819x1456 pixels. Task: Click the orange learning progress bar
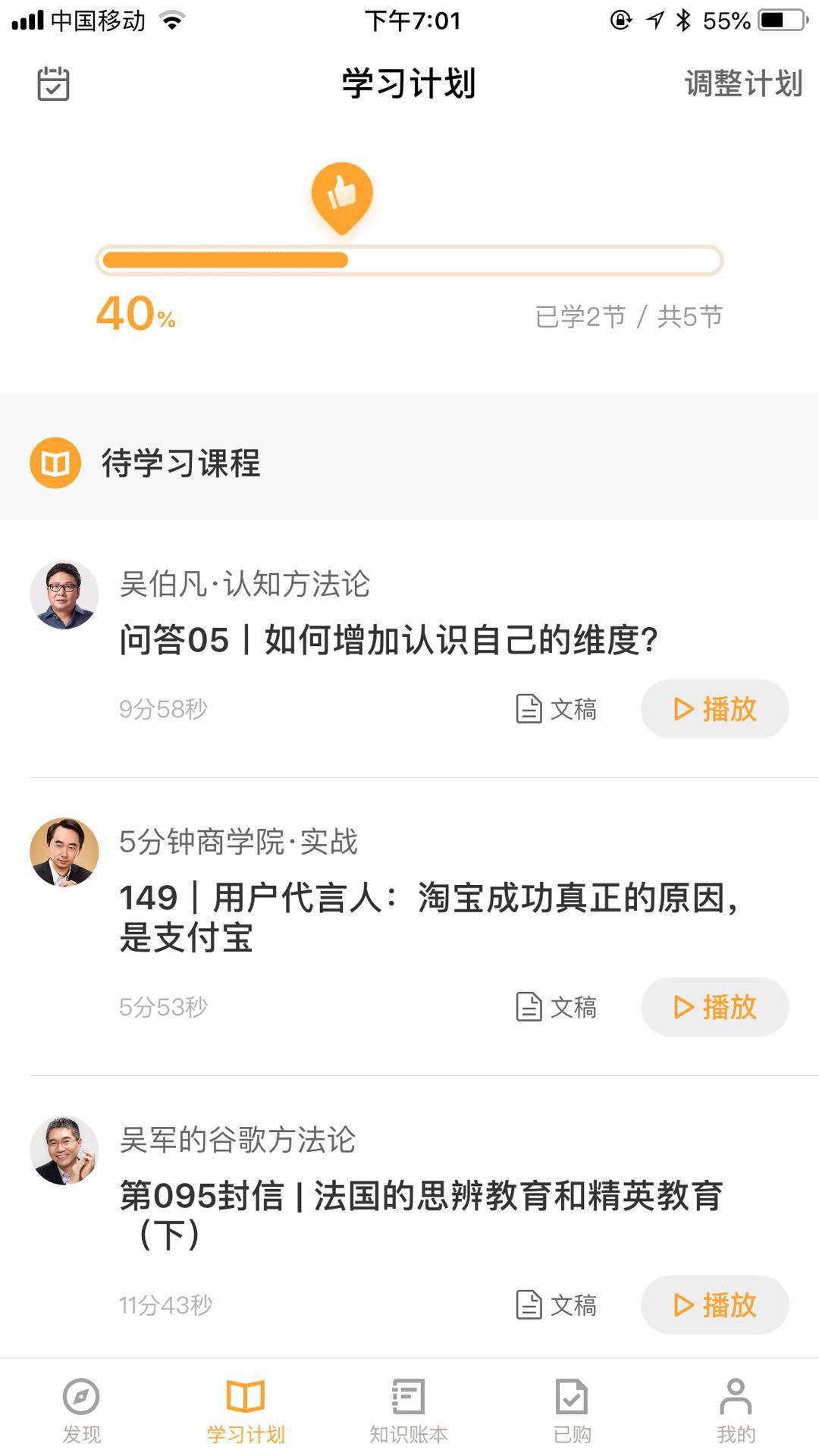click(409, 260)
